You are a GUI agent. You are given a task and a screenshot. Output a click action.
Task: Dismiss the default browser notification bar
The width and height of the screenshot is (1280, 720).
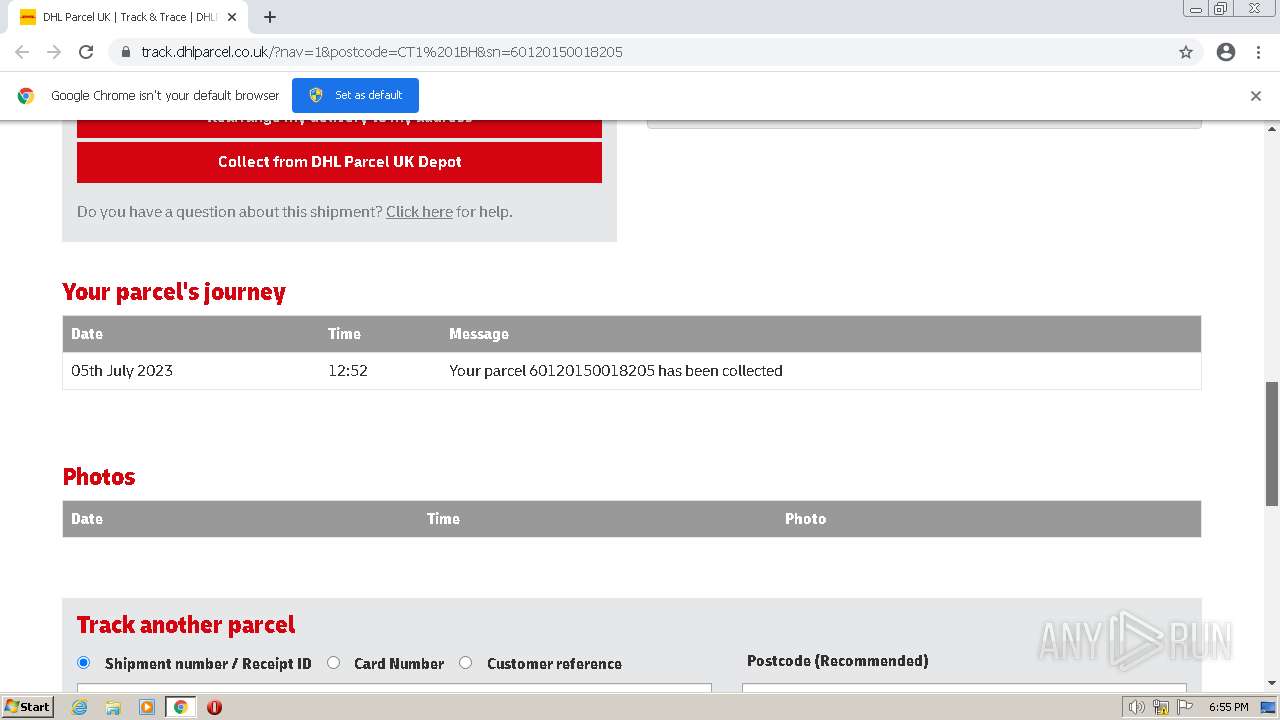pos(1256,96)
